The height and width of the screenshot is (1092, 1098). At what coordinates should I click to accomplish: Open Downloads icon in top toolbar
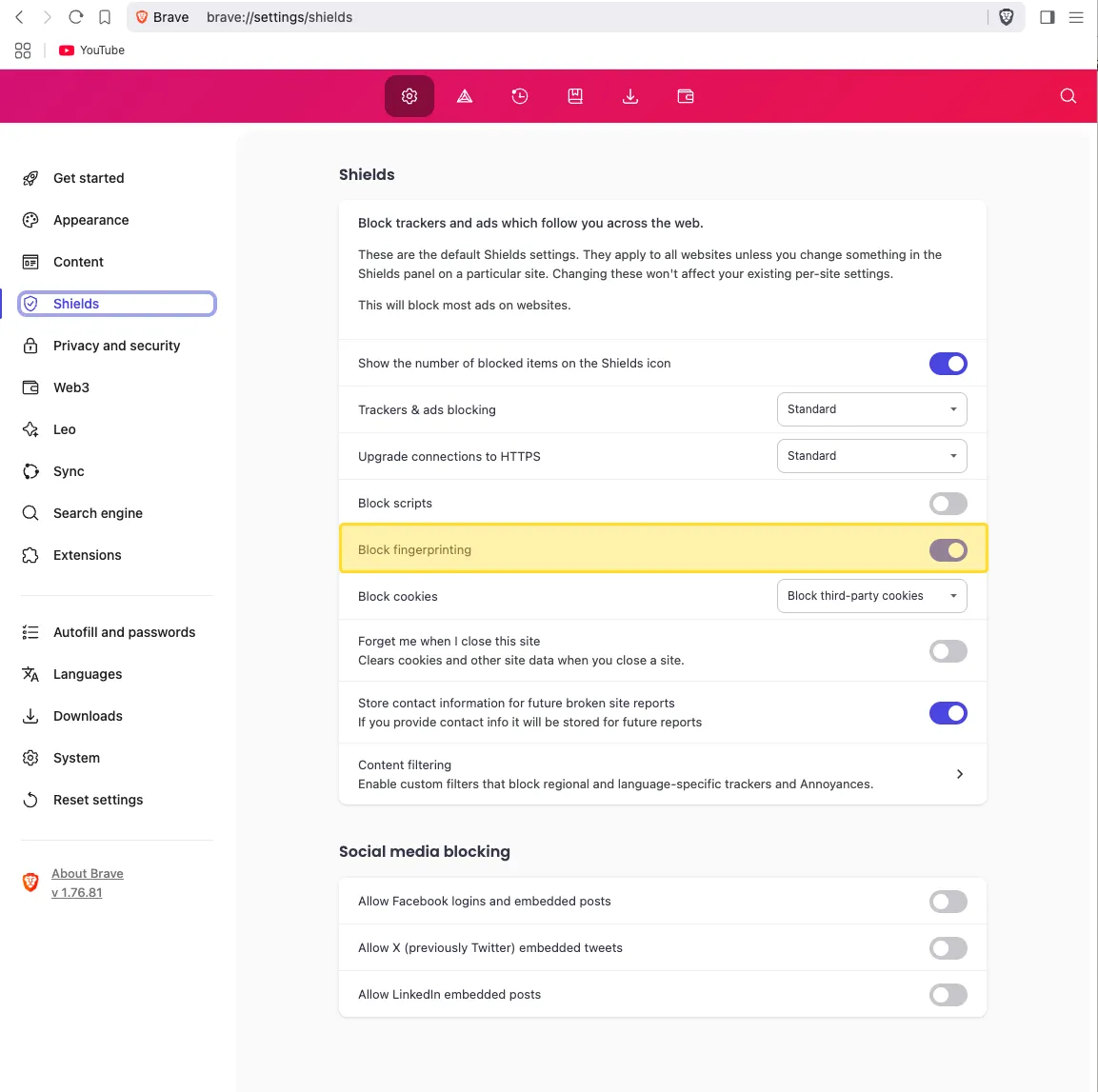(630, 96)
